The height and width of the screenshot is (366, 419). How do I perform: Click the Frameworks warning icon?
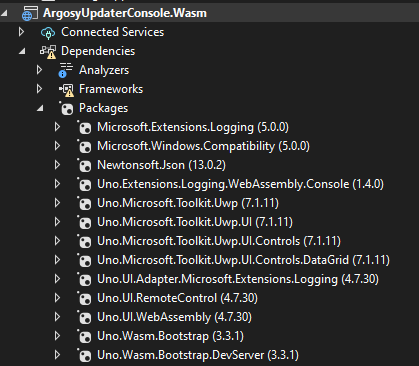click(x=66, y=90)
